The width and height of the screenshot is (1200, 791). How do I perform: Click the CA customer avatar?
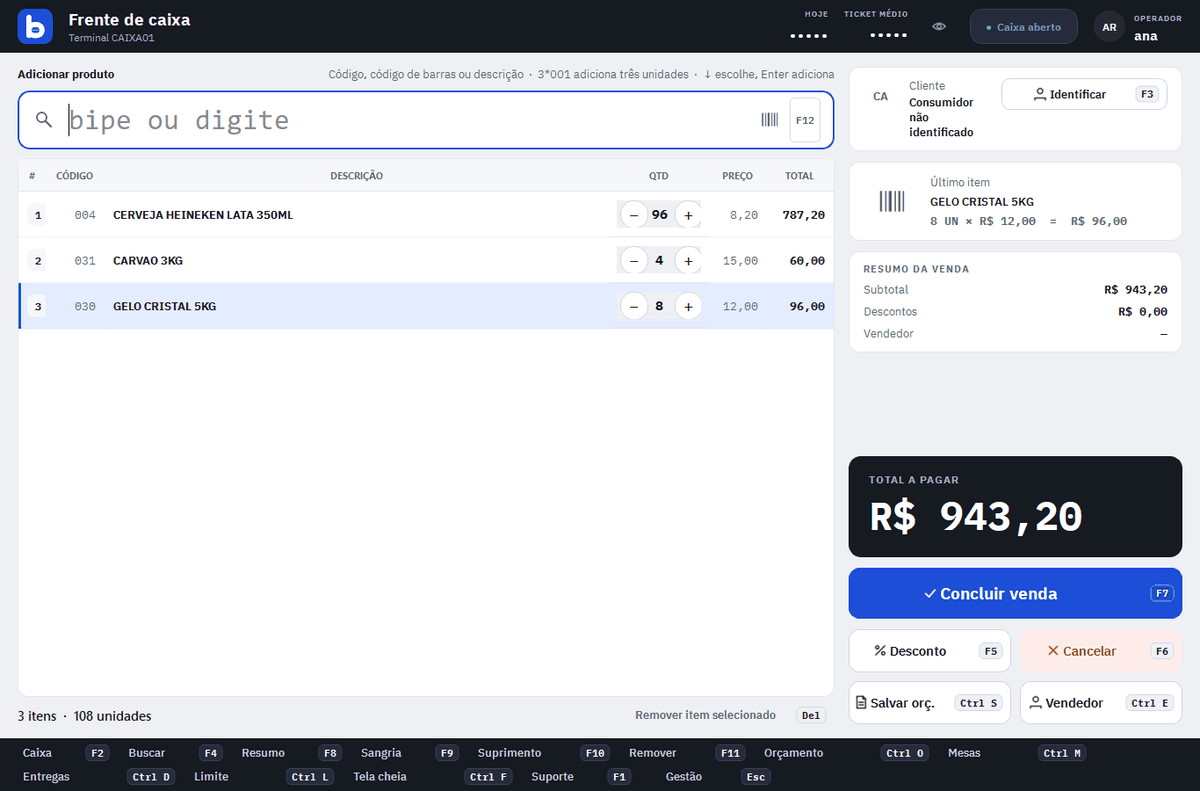[x=880, y=97]
